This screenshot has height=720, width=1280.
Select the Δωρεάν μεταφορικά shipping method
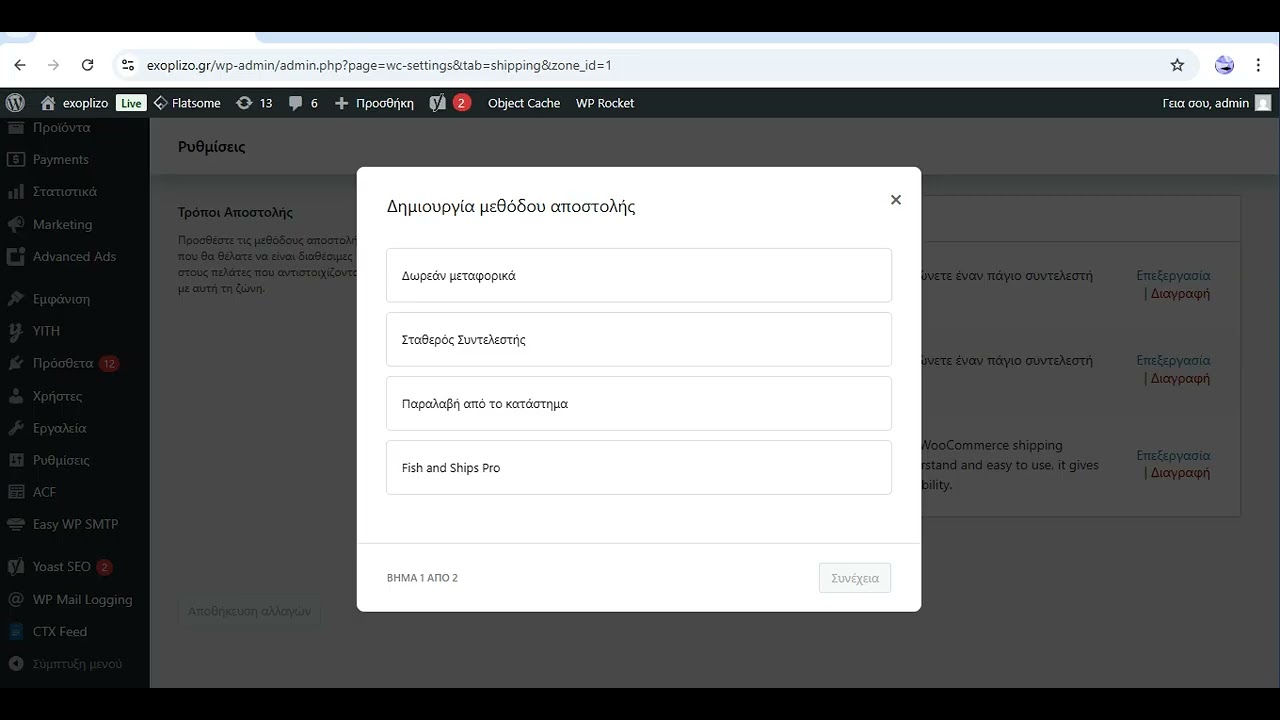[x=639, y=275]
